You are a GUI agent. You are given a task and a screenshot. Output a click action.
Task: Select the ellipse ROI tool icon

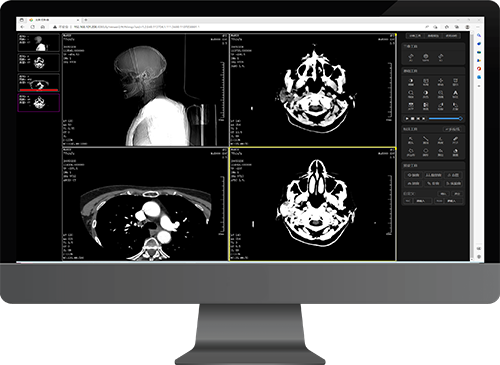pos(426,152)
